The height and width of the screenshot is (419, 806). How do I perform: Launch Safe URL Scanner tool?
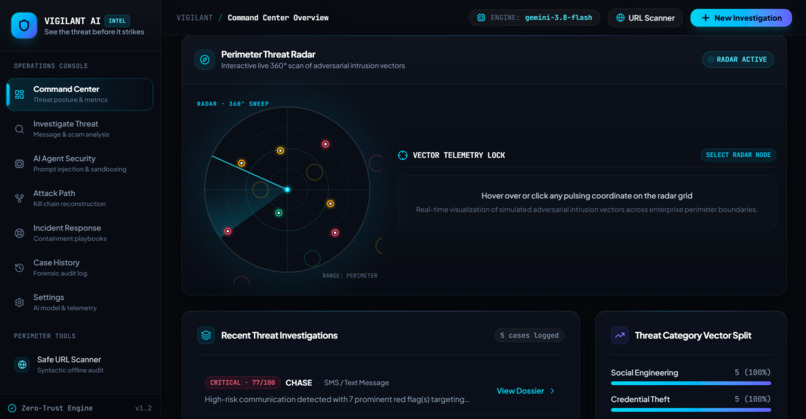tap(80, 365)
